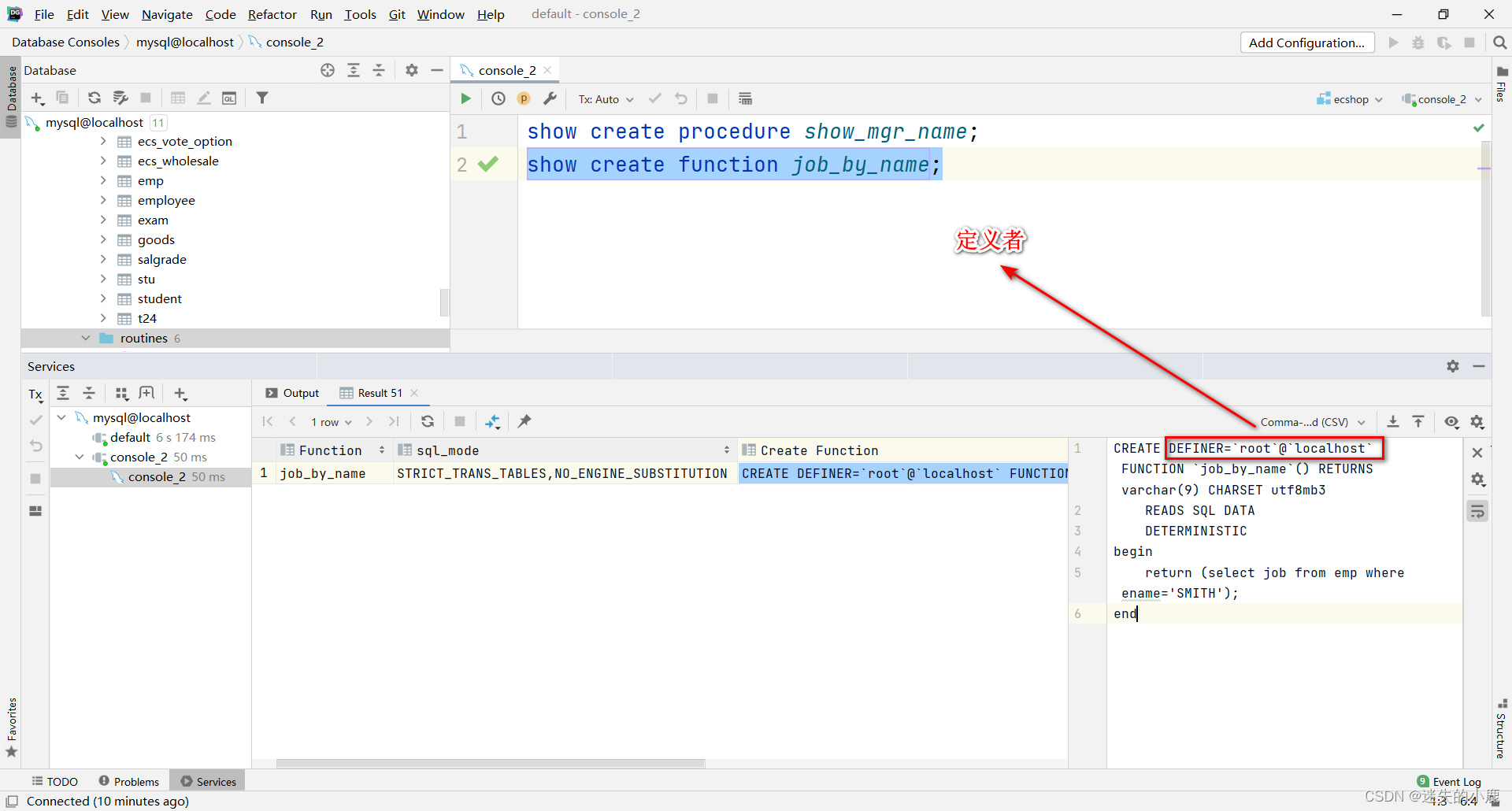Close the value viewer pane
Image resolution: width=1512 pixels, height=811 pixels.
tap(1477, 453)
